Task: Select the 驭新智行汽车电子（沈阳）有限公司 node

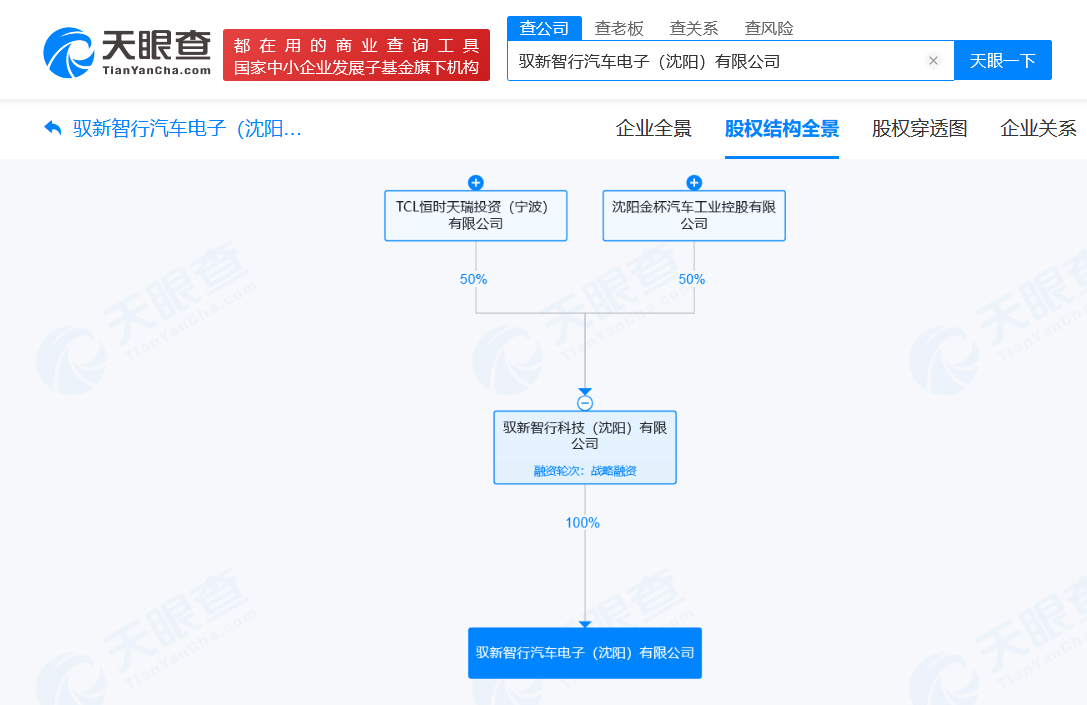Action: coord(584,652)
